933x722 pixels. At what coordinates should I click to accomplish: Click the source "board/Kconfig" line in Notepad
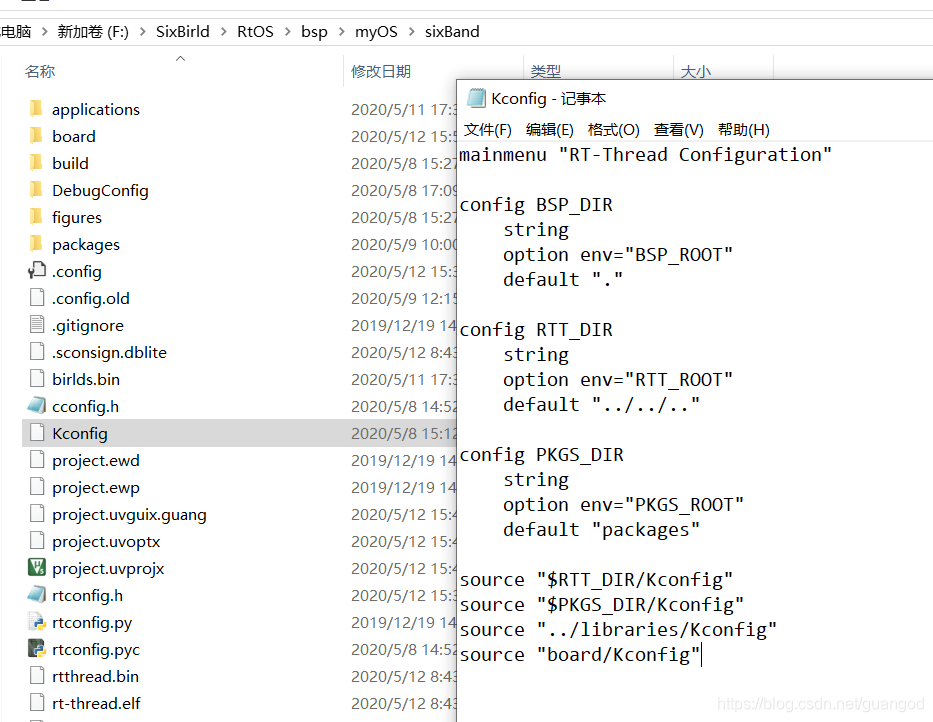tap(580, 655)
